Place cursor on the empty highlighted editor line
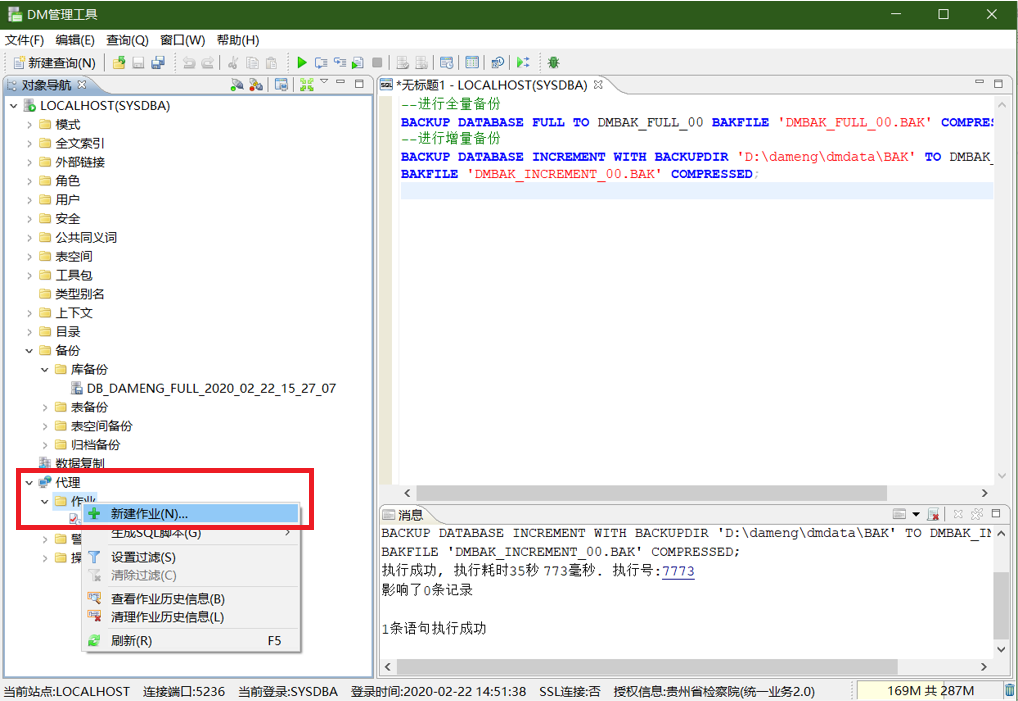The image size is (1018, 701). tap(697, 191)
